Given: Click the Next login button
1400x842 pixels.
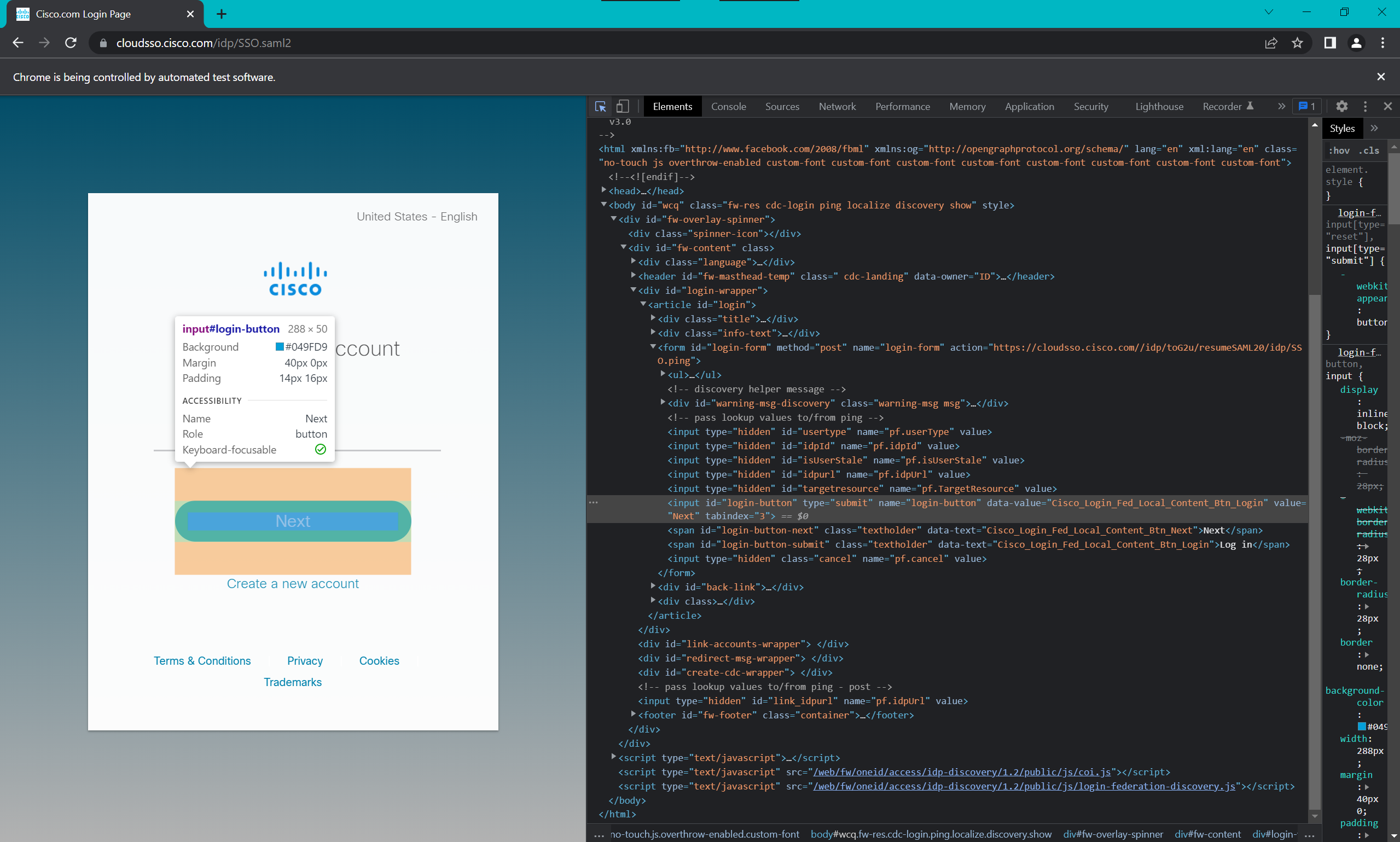Looking at the screenshot, I should [293, 521].
